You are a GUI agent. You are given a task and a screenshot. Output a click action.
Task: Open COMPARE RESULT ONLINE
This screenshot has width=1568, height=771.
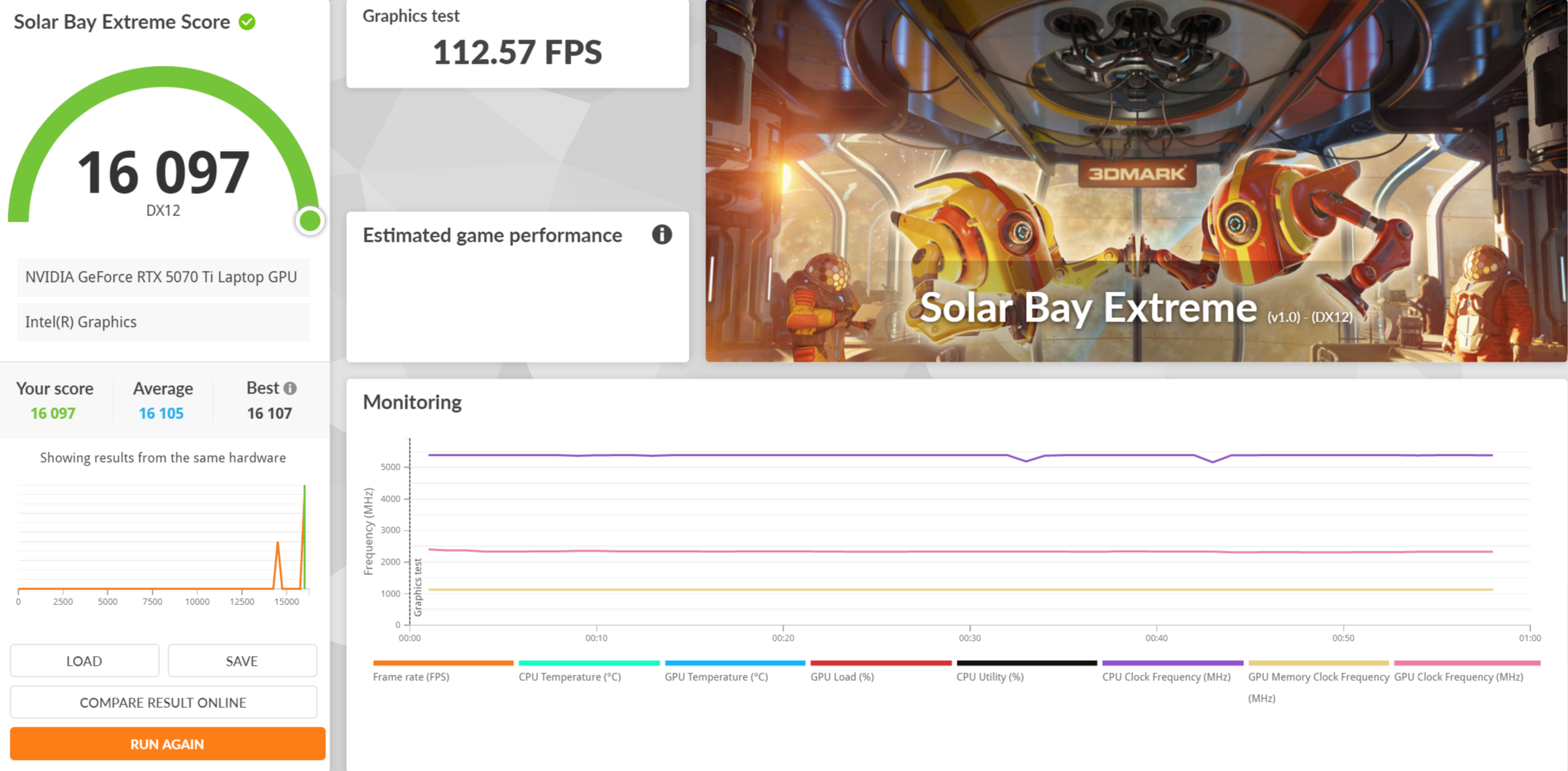click(163, 702)
